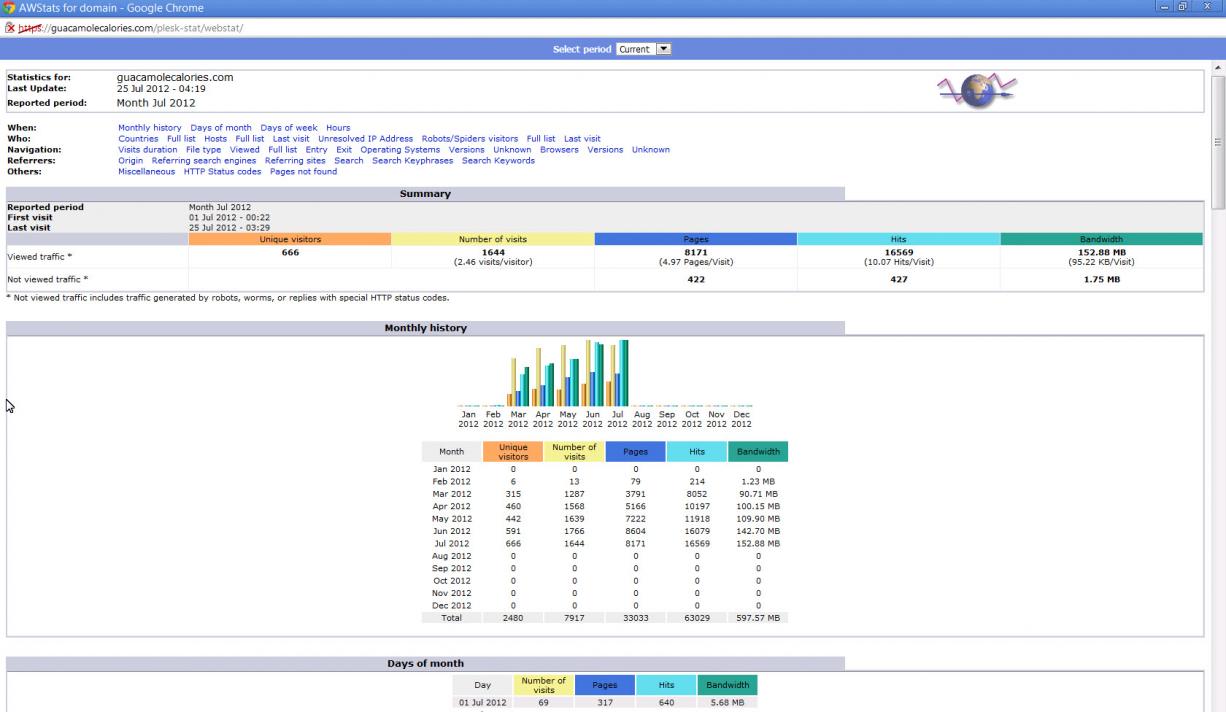Click the Origin link under Referrers

(x=131, y=161)
